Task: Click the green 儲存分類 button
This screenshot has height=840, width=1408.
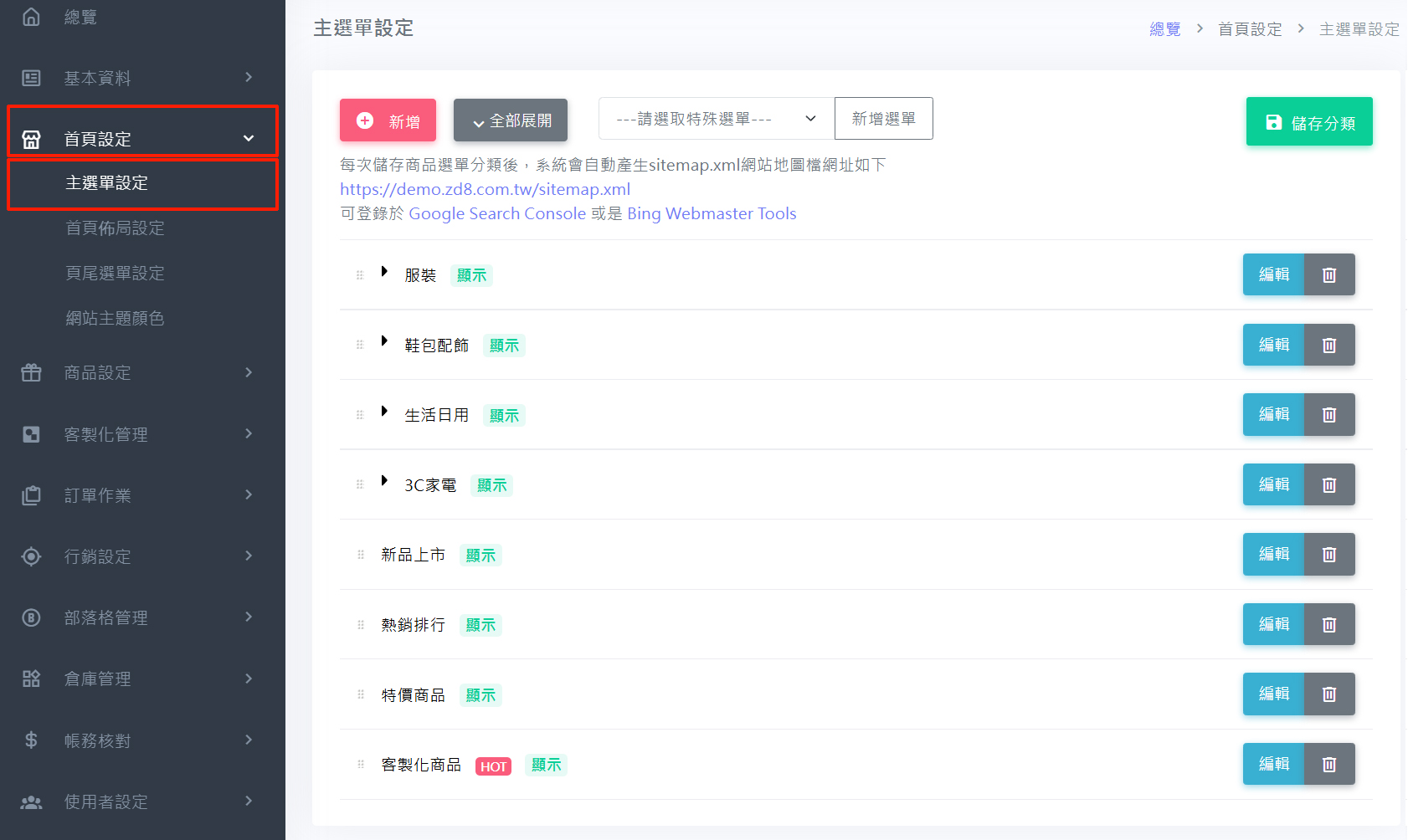Action: [x=1308, y=121]
